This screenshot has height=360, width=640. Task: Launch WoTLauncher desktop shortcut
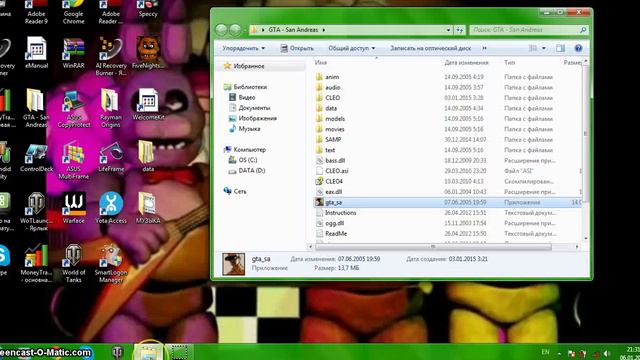[x=36, y=212]
